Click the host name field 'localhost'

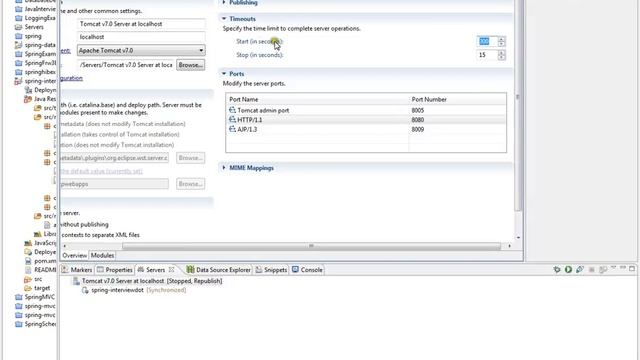[141, 37]
